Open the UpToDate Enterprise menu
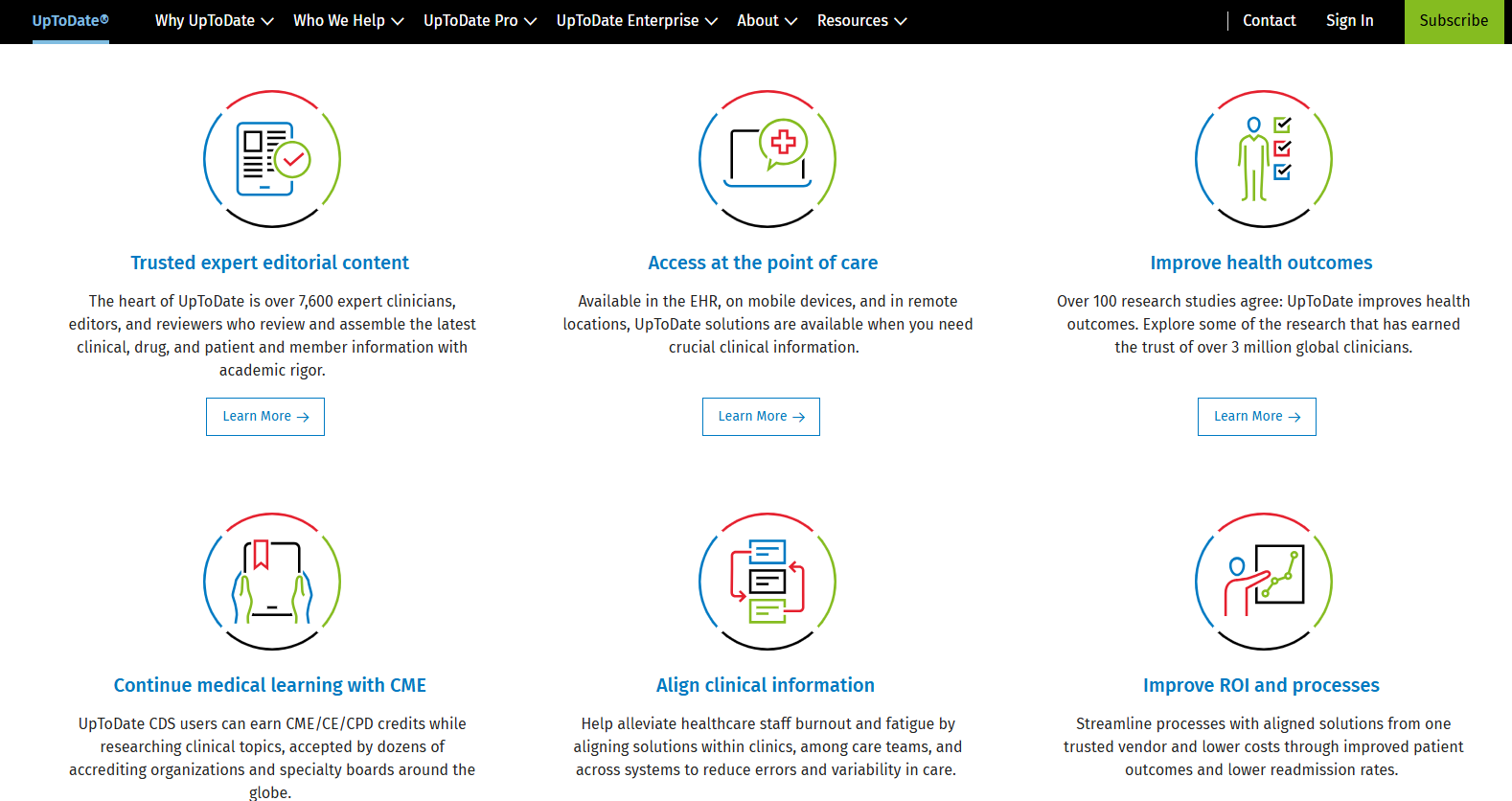This screenshot has height=801, width=1512. (637, 20)
